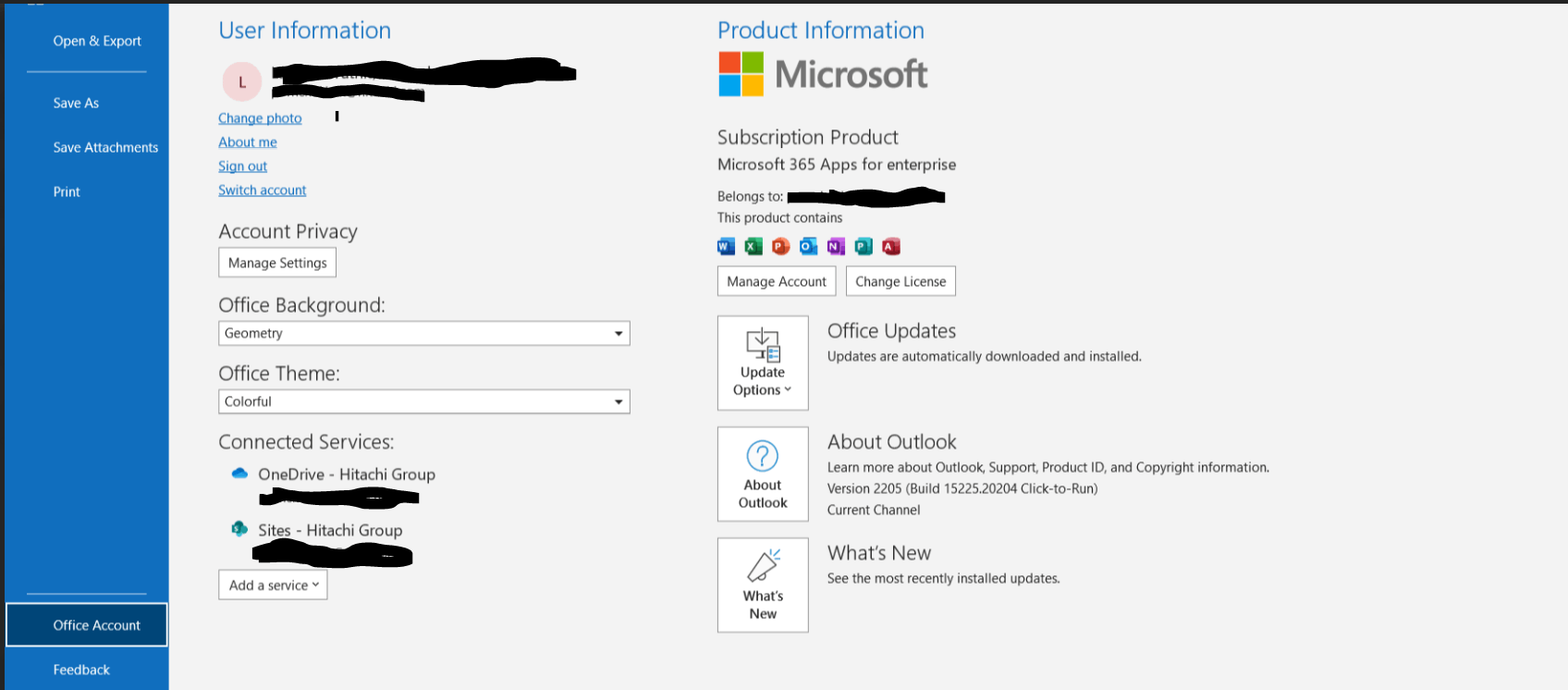Viewport: 1568px width, 690px height.
Task: Open the About Outlook button
Action: point(763,474)
